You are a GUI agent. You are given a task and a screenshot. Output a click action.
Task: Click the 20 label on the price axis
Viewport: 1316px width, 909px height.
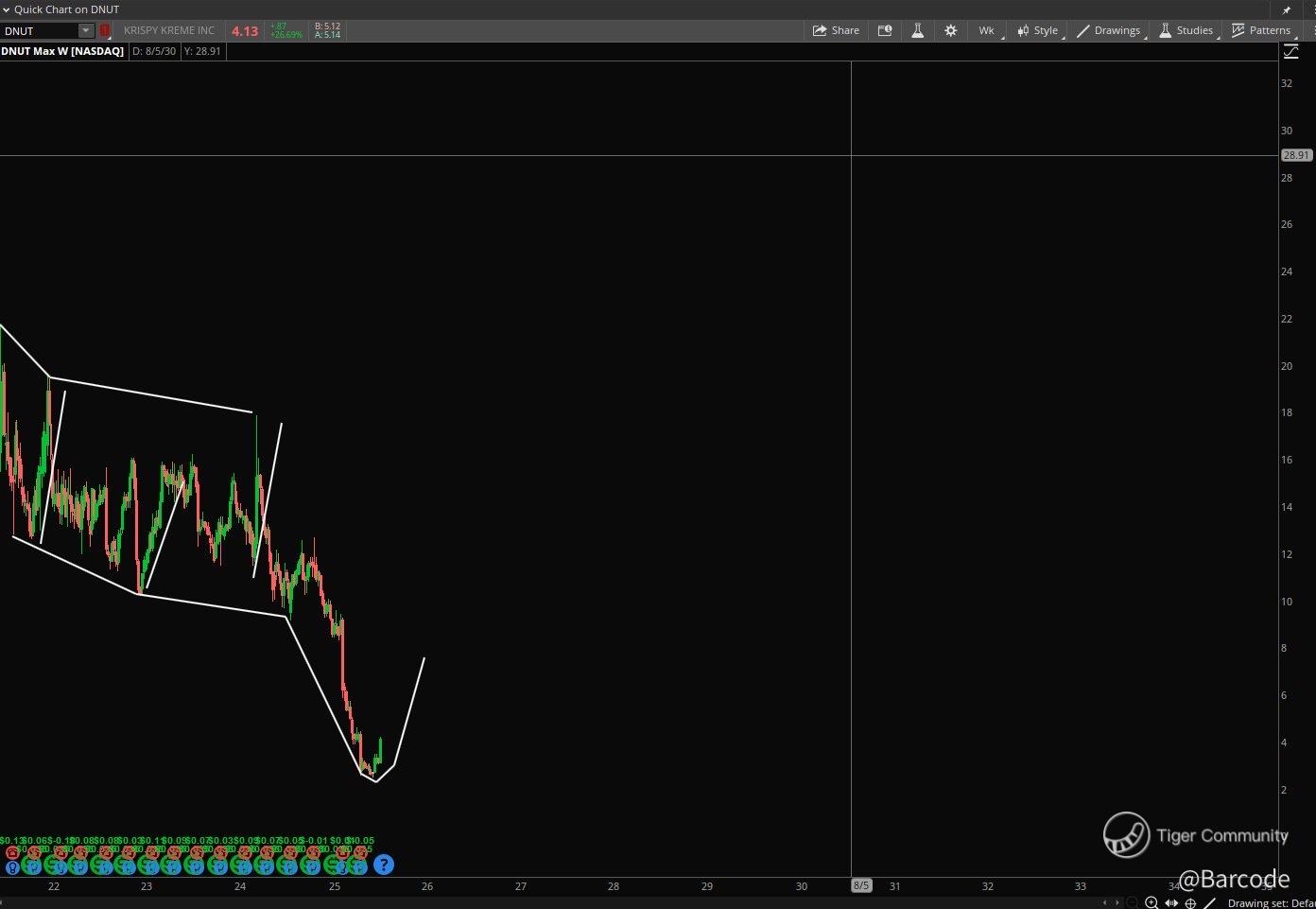pyautogui.click(x=1287, y=366)
